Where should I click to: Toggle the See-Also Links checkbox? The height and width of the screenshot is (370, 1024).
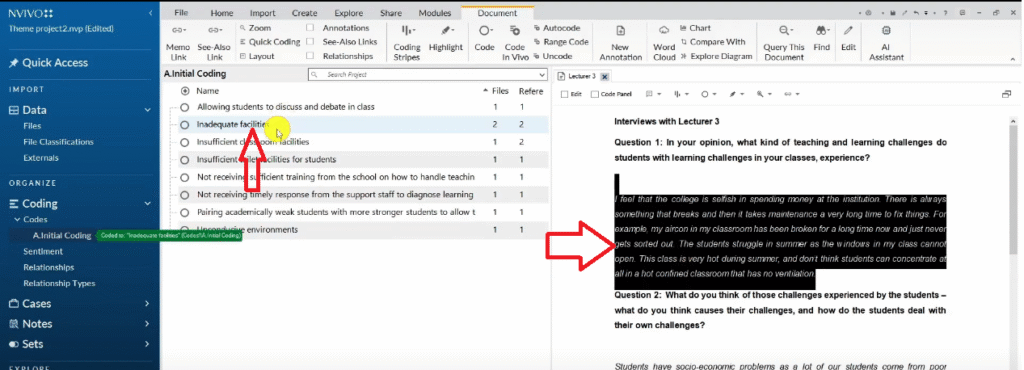(x=310, y=42)
